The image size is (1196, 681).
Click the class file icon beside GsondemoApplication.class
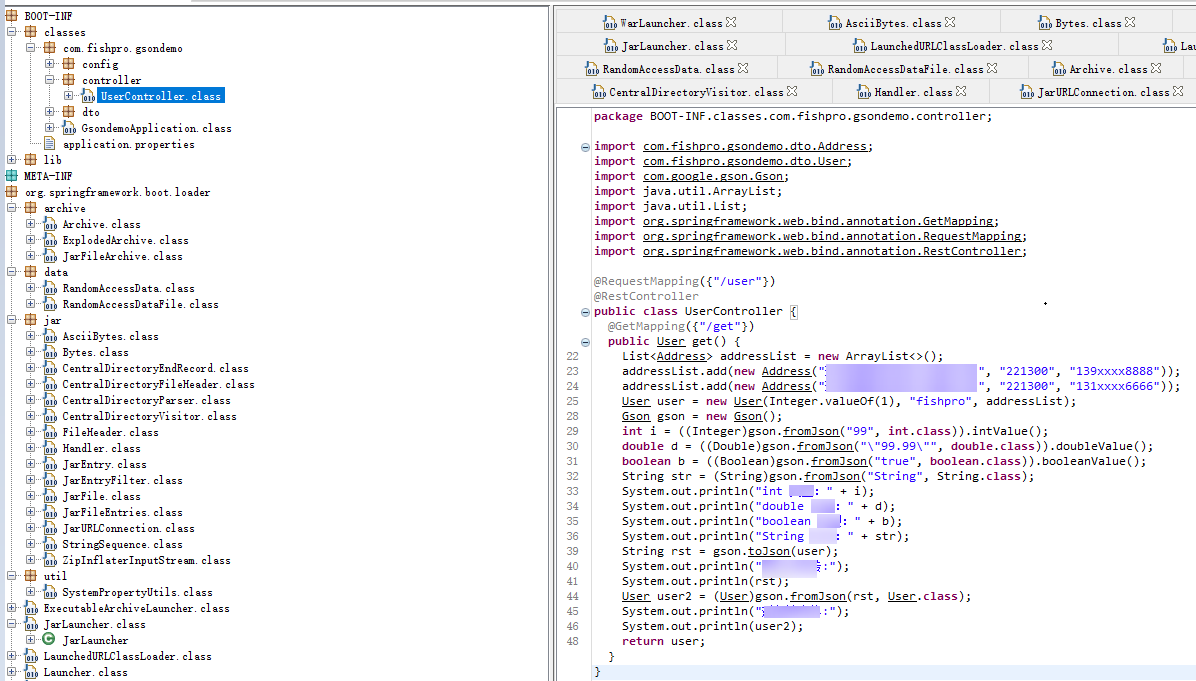(x=69, y=128)
